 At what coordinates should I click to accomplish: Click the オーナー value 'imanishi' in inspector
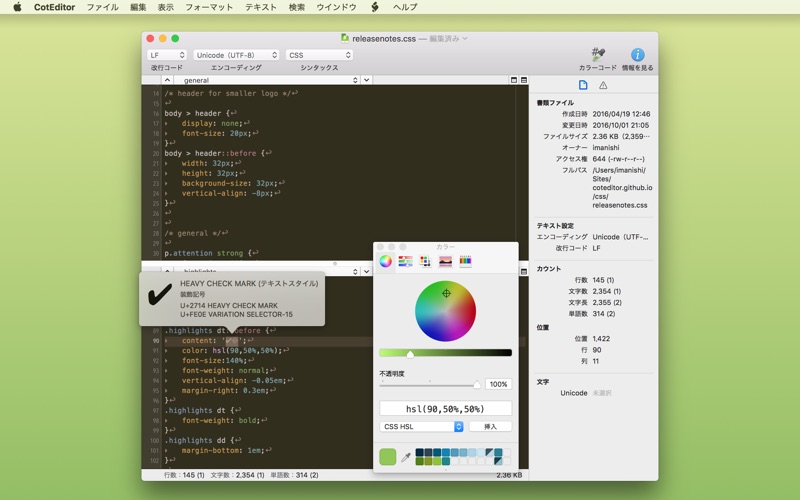pyautogui.click(x=606, y=147)
